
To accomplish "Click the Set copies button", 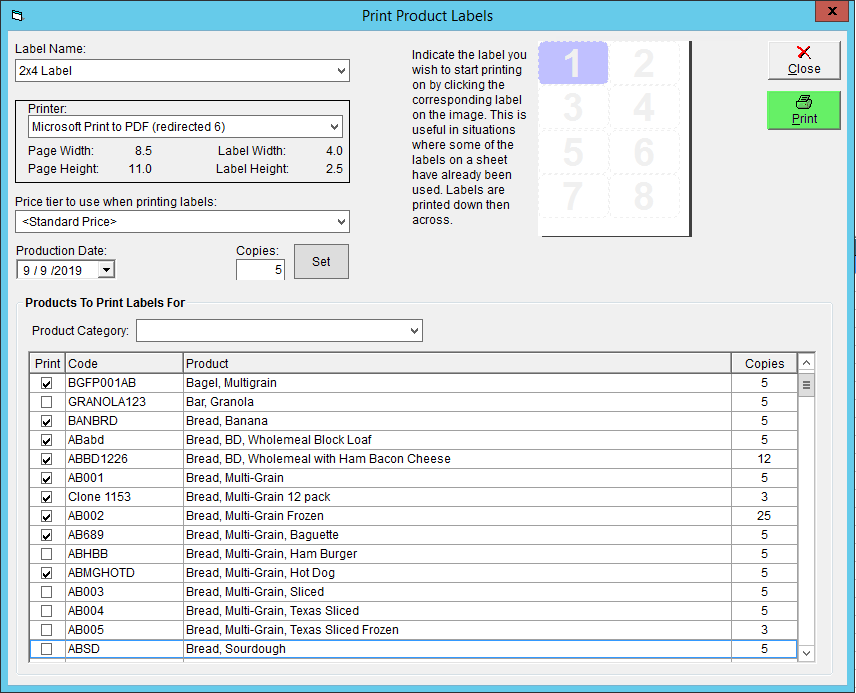I will pos(321,262).
